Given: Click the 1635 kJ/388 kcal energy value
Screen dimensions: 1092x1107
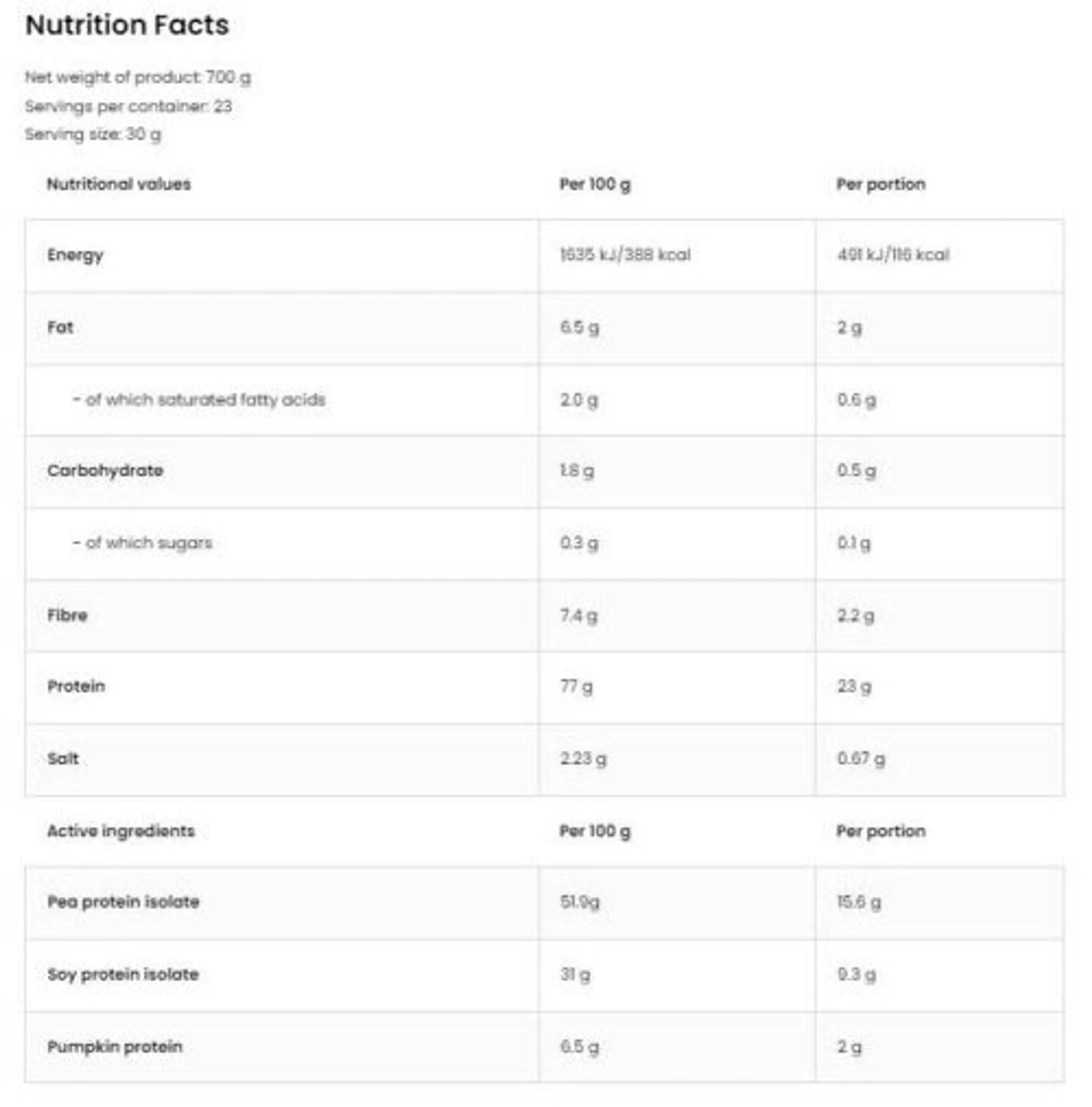Looking at the screenshot, I should tap(625, 255).
